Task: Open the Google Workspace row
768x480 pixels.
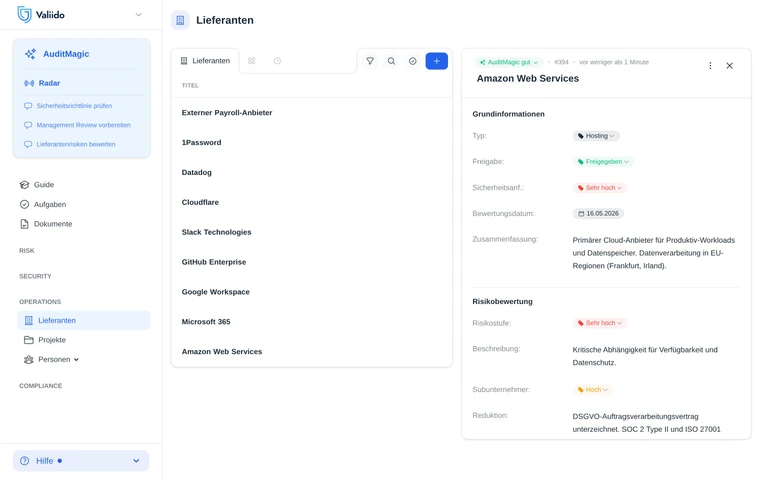Action: (x=312, y=292)
